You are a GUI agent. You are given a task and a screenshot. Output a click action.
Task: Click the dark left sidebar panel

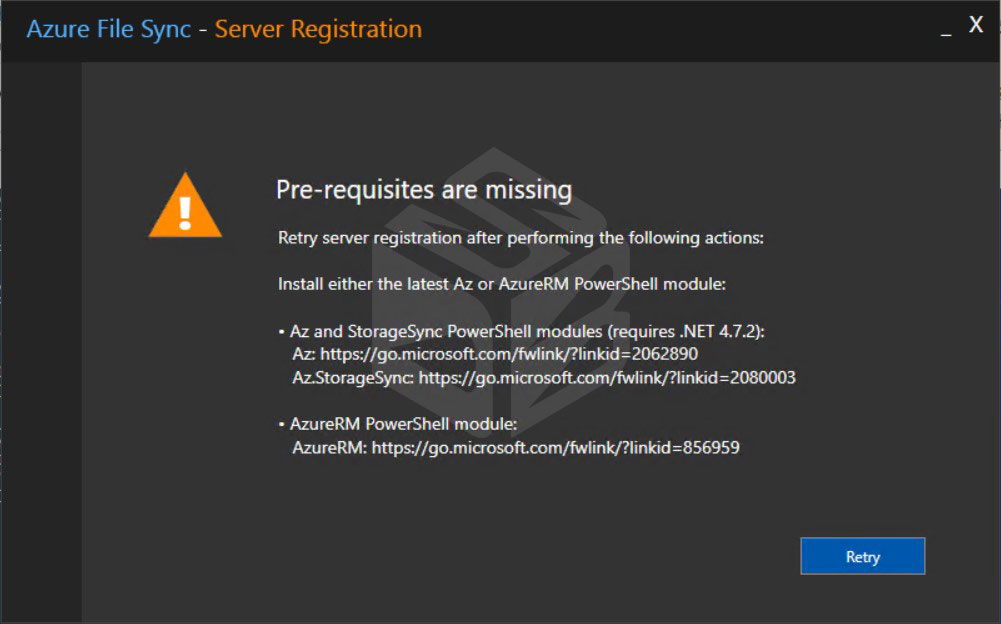pyautogui.click(x=41, y=342)
